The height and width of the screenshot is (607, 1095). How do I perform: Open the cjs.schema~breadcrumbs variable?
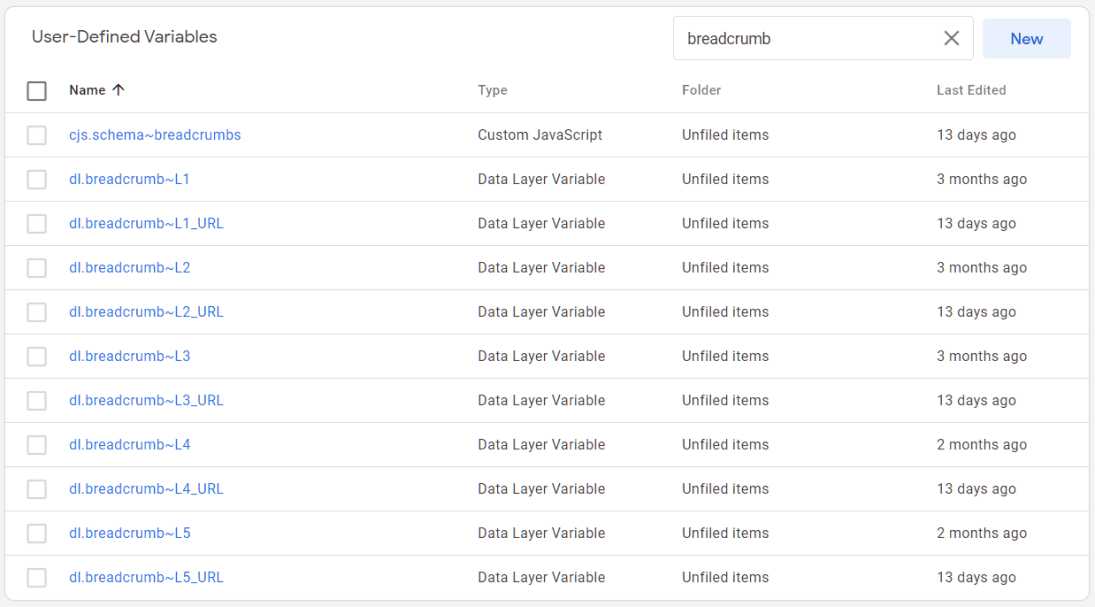click(155, 134)
